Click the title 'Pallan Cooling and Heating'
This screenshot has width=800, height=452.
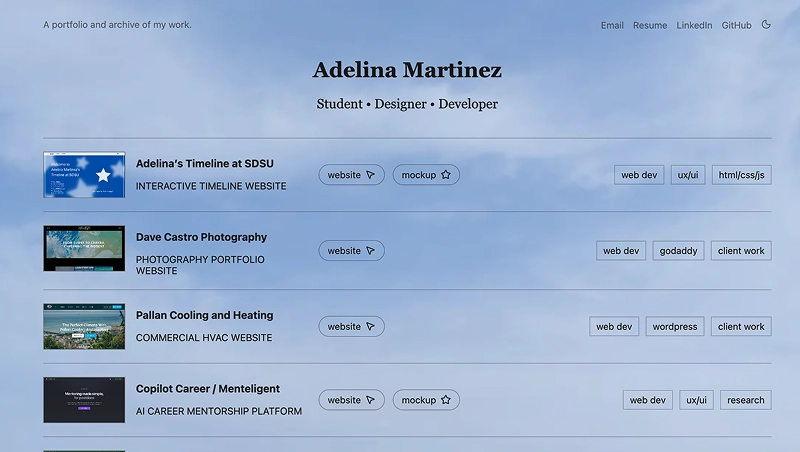coord(205,315)
